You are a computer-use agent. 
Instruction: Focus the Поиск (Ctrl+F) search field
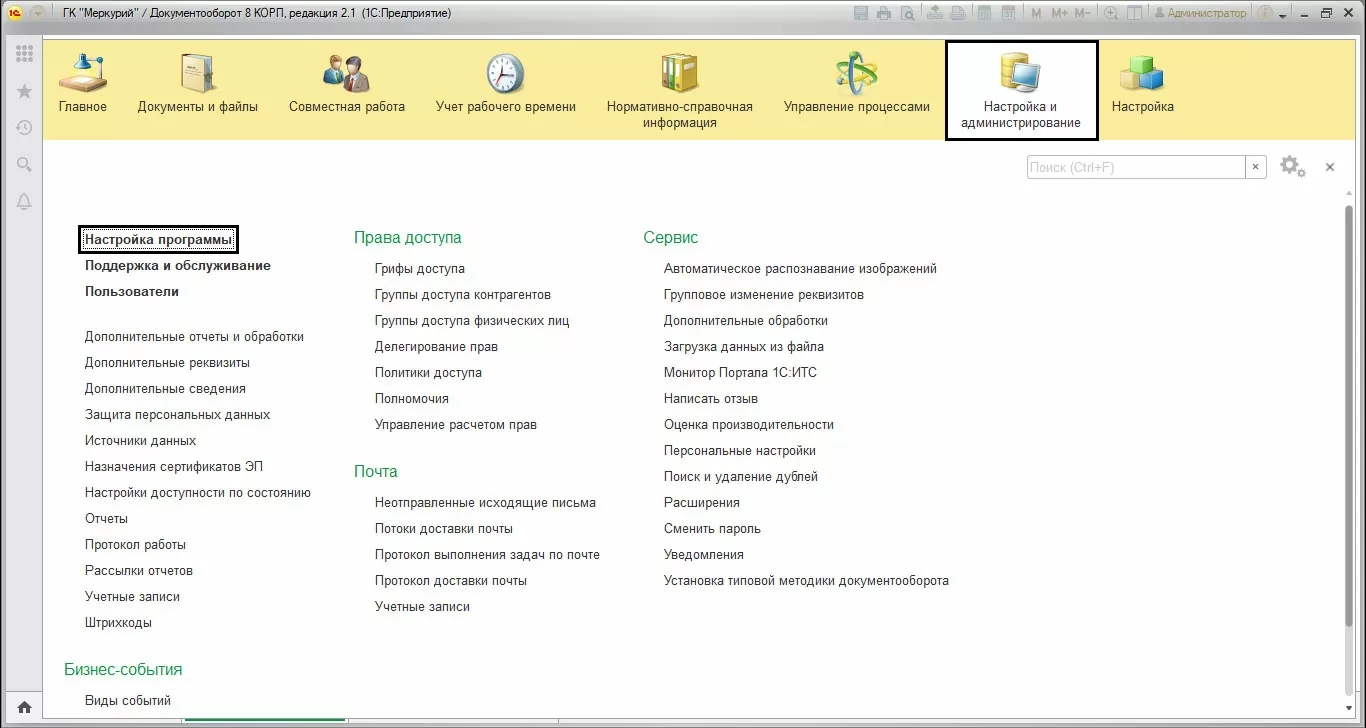coord(1136,167)
